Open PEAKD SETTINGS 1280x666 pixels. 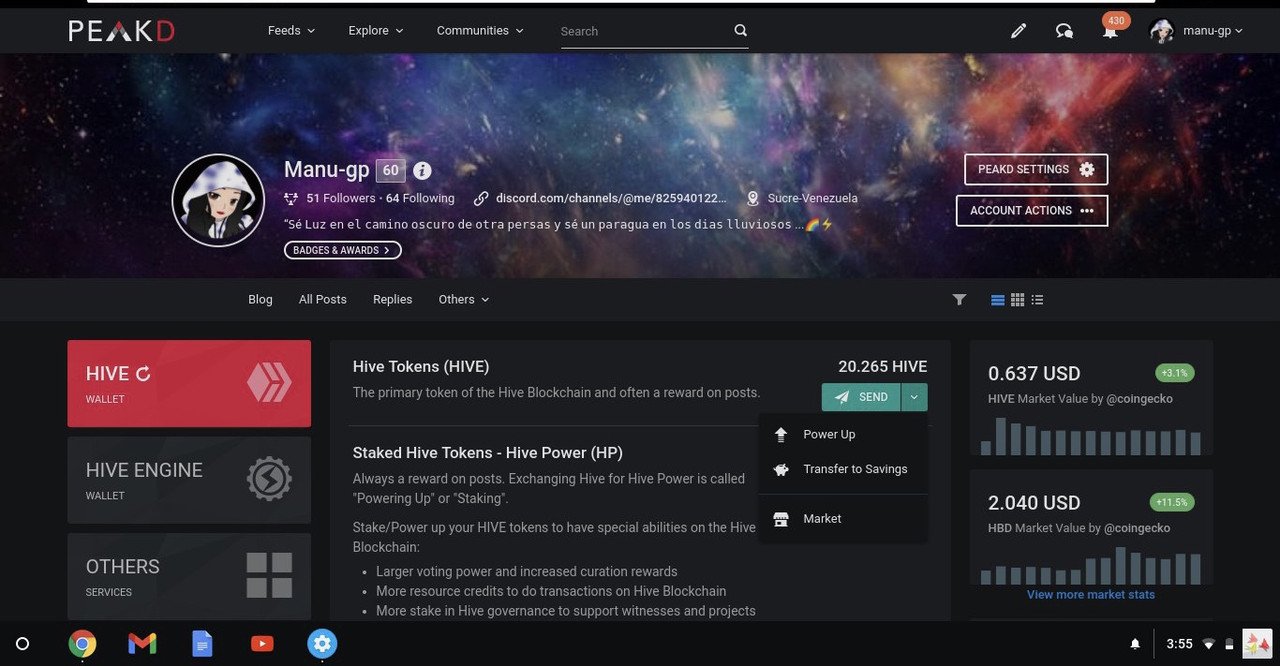click(1036, 170)
